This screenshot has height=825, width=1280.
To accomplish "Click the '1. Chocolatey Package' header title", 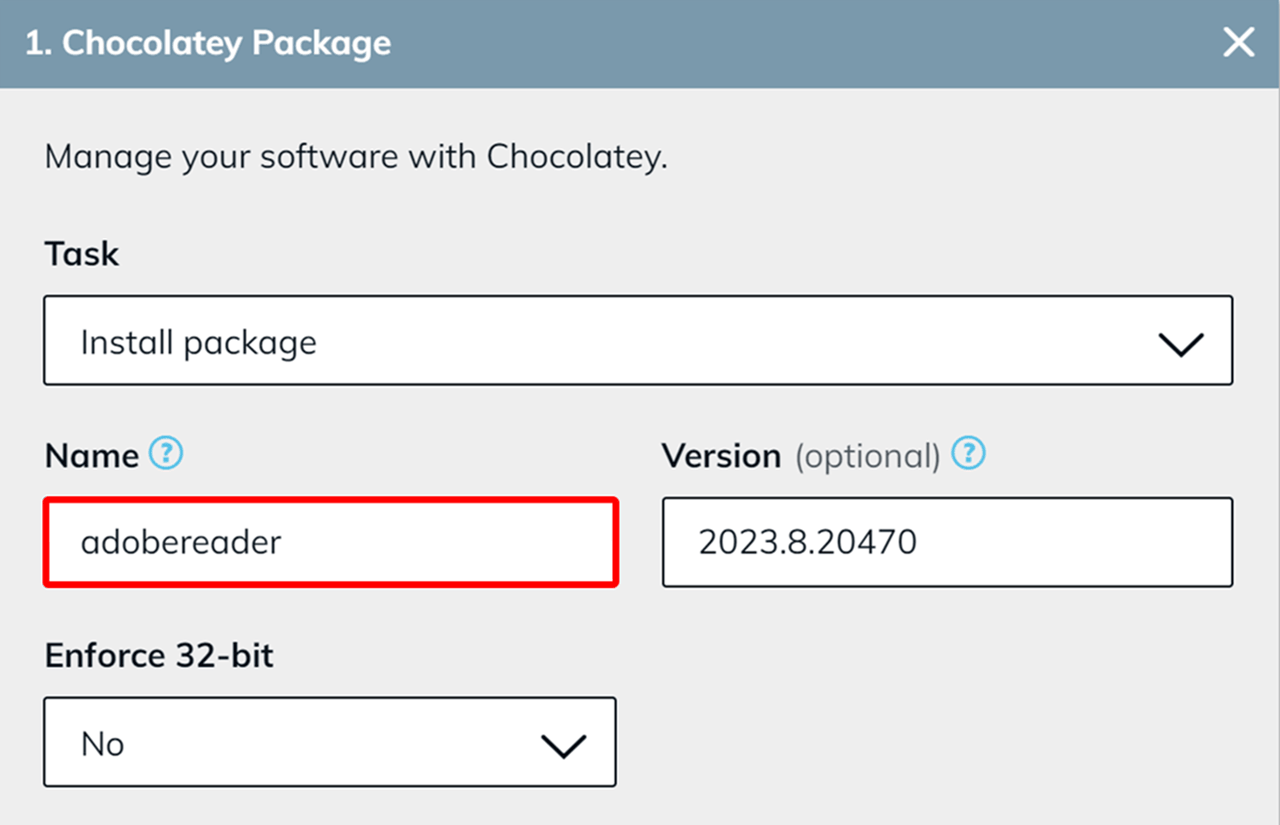I will (x=208, y=44).
